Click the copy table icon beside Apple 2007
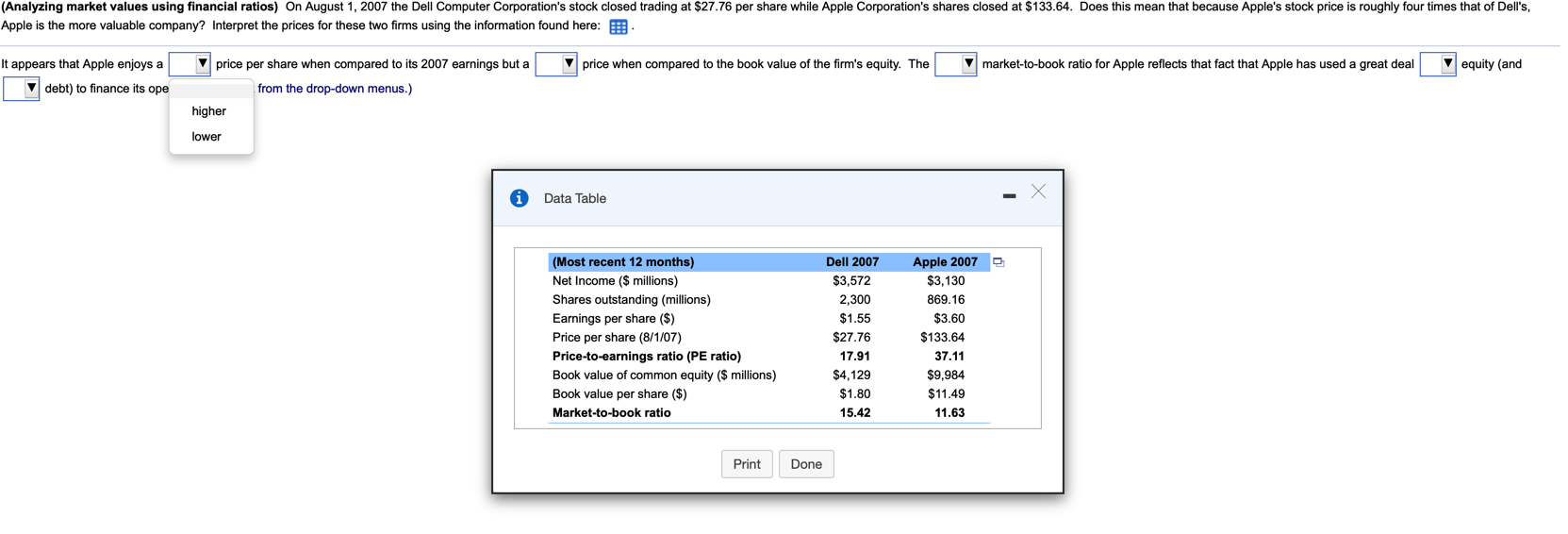Image resolution: width=1568 pixels, height=534 pixels. [999, 262]
